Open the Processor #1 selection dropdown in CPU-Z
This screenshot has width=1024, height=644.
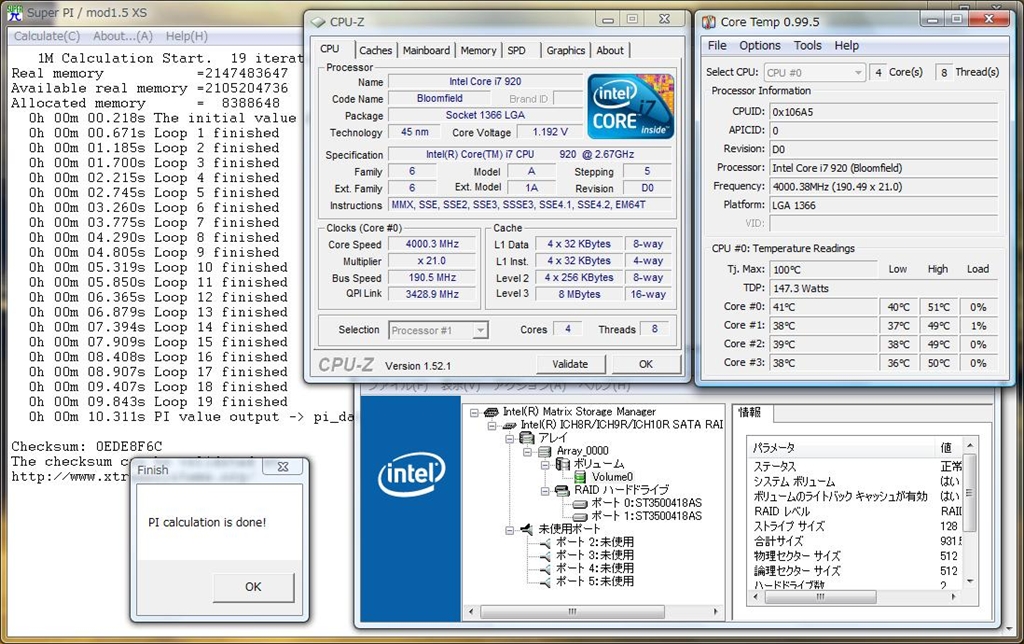(x=480, y=330)
